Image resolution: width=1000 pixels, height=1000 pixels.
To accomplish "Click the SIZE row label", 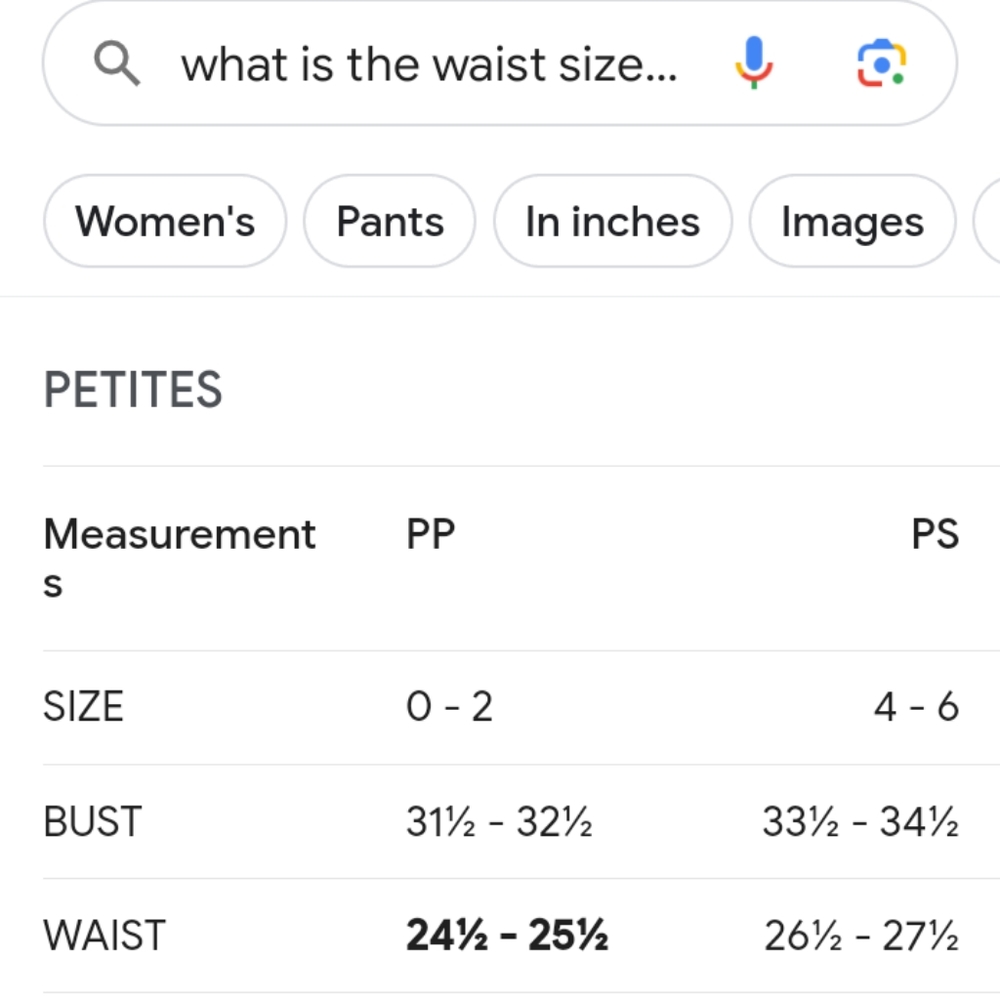I will 83,707.
